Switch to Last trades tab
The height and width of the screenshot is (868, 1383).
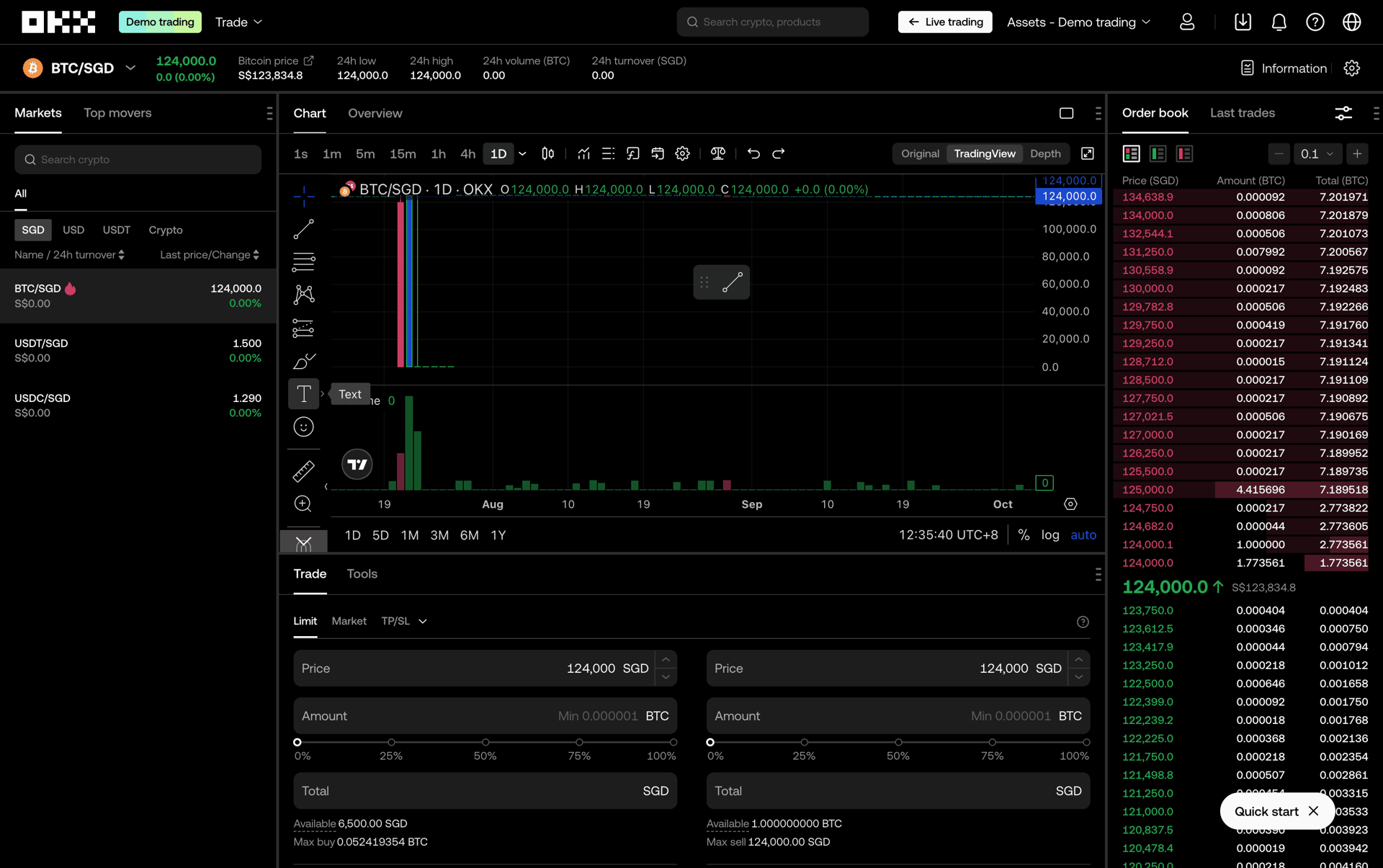point(1242,113)
